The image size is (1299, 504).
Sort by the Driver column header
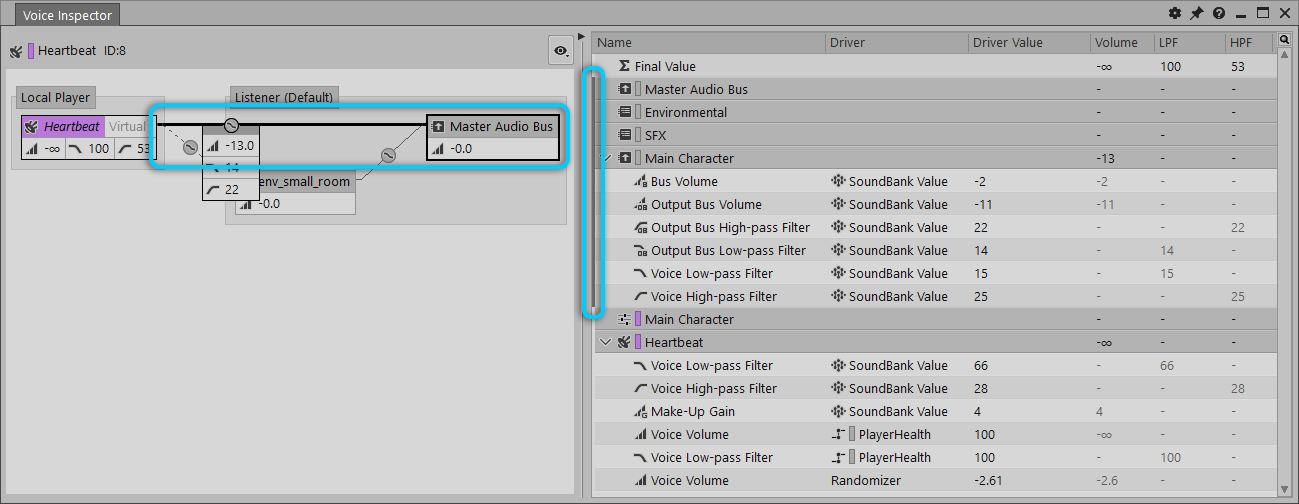click(847, 43)
